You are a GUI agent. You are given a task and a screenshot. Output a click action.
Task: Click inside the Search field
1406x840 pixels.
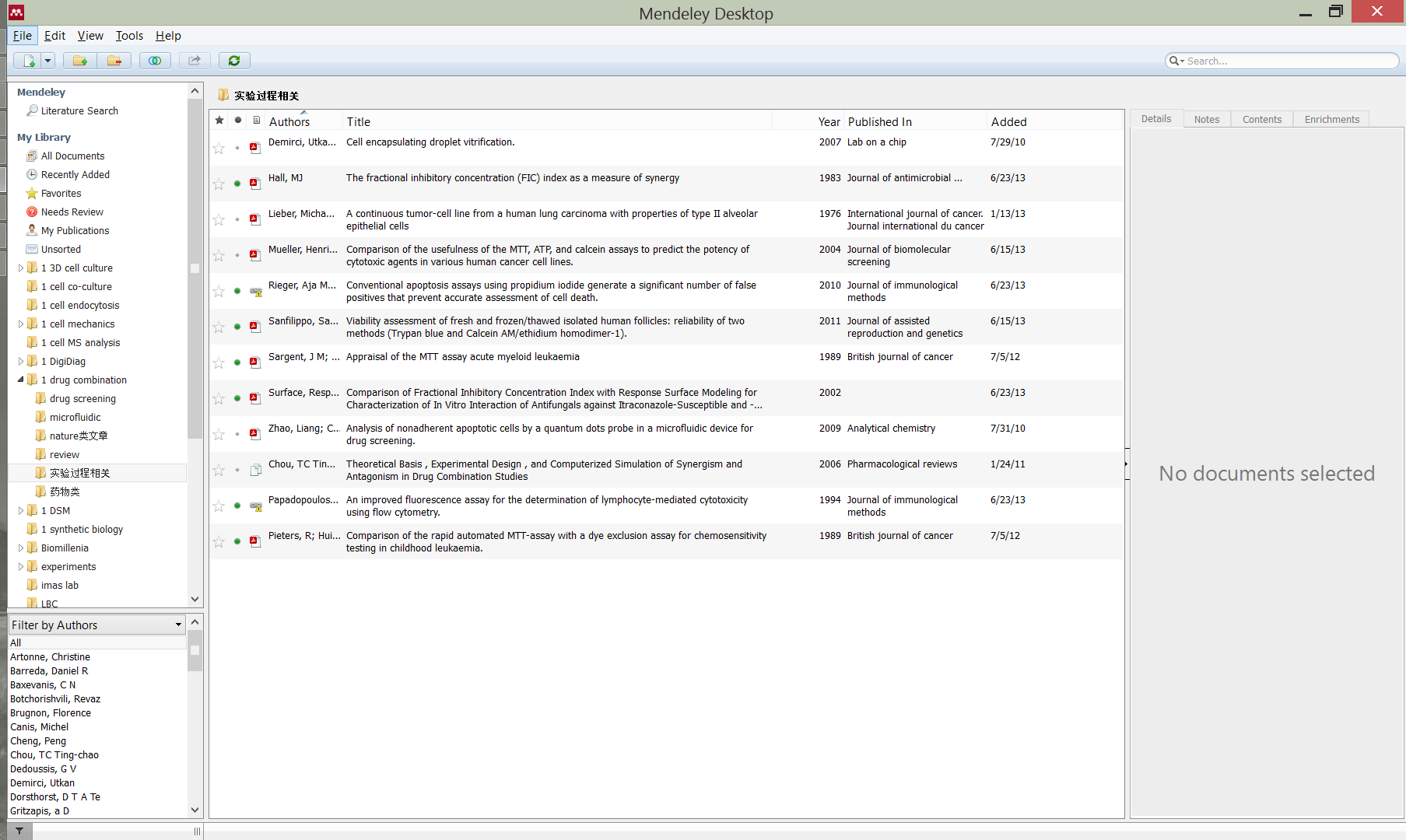tap(1282, 61)
